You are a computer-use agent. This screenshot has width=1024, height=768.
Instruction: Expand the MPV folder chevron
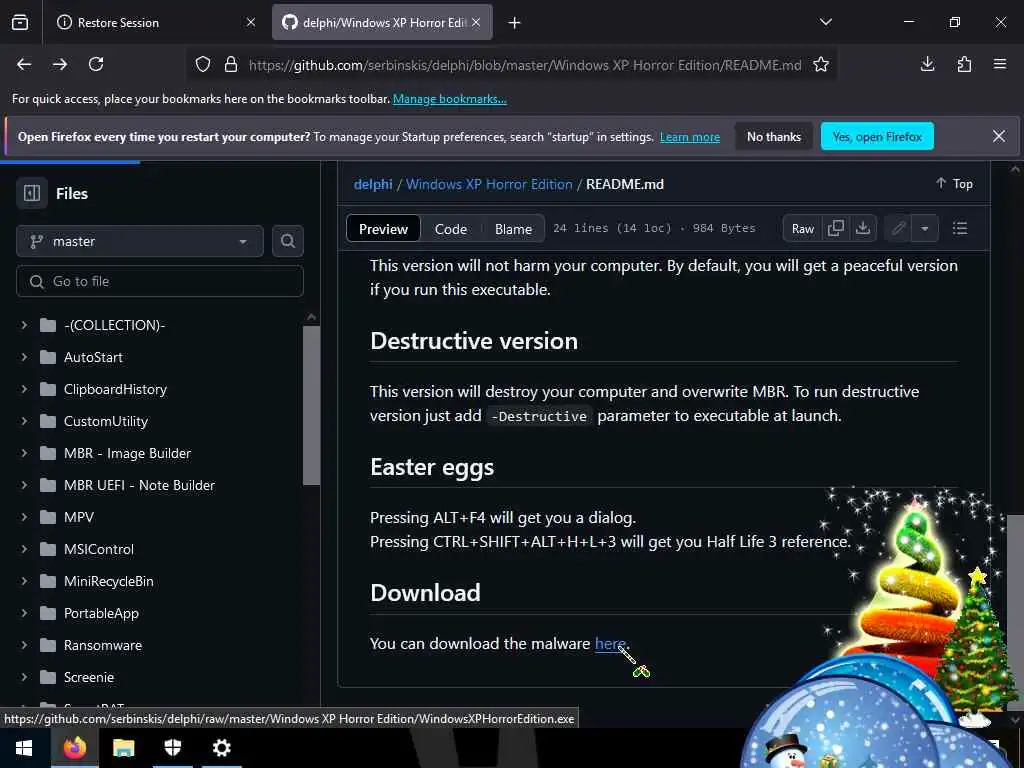[x=24, y=517]
